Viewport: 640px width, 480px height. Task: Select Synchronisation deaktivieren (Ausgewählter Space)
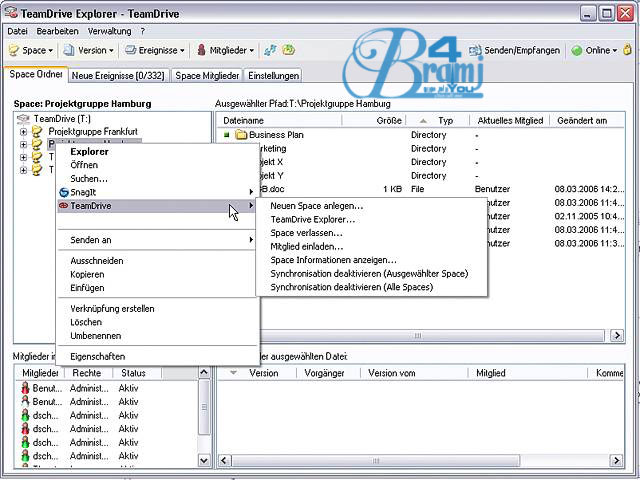(x=371, y=273)
